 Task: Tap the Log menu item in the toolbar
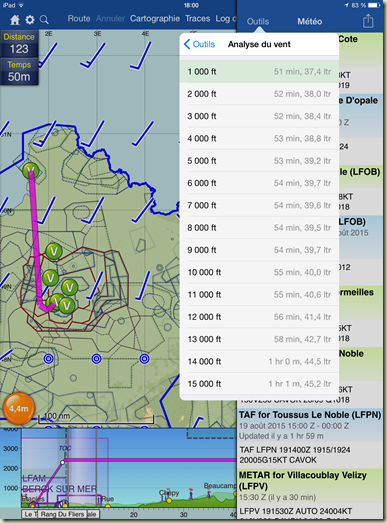point(226,18)
